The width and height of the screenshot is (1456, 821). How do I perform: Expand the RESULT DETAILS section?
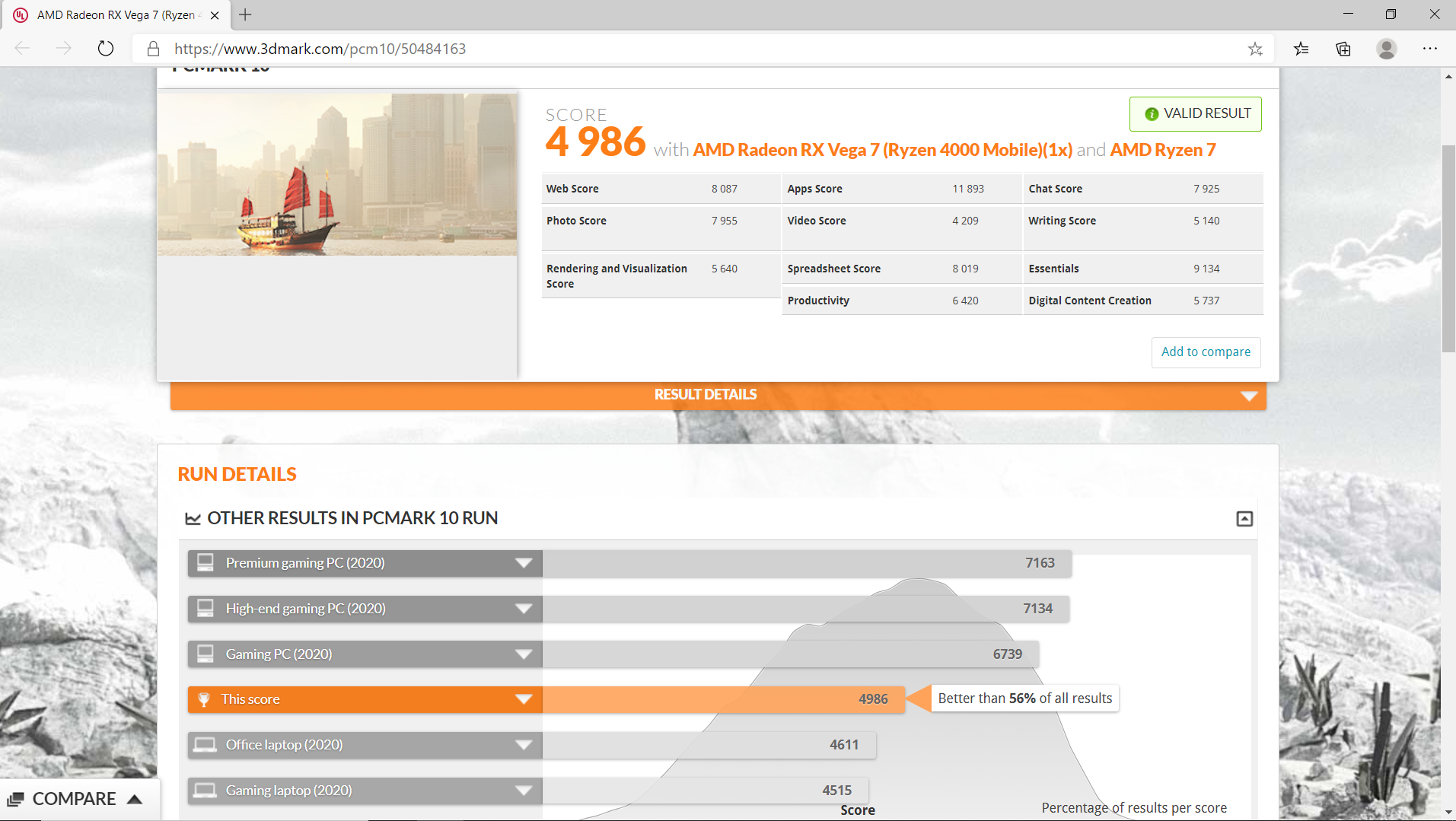[1248, 395]
